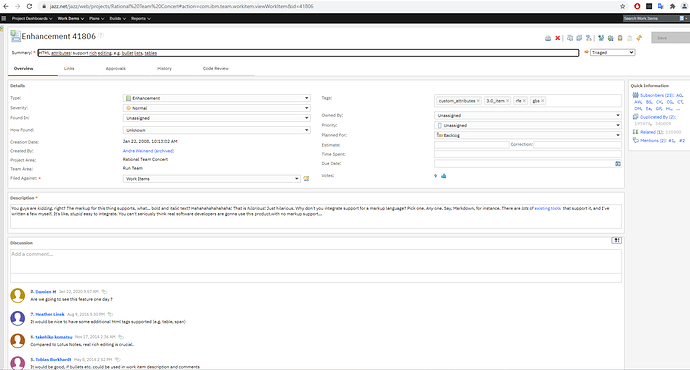Open the Work Items menu
This screenshot has width=690, height=370.
[x=70, y=18]
